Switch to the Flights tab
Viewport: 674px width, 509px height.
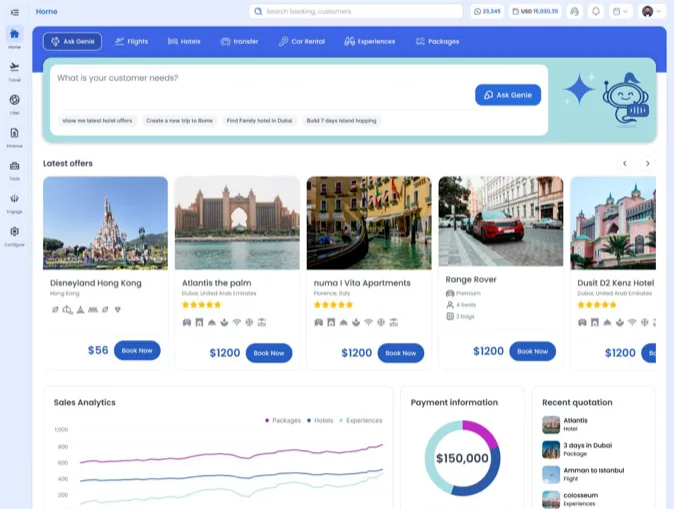click(x=132, y=42)
